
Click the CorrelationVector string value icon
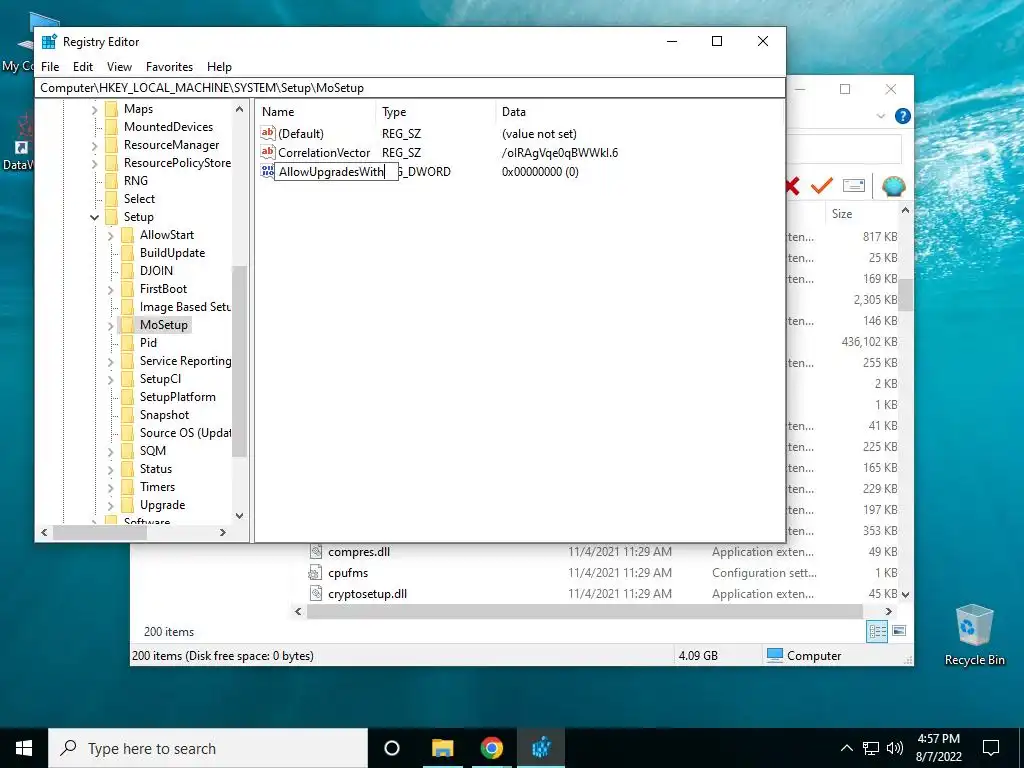tap(268, 152)
